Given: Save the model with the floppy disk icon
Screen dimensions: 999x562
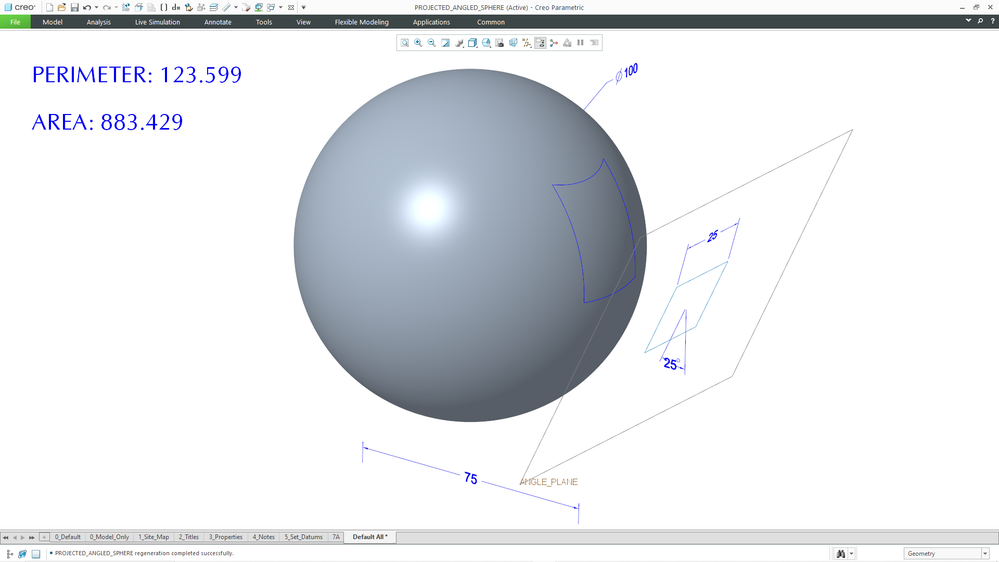Looking at the screenshot, I should [x=75, y=8].
